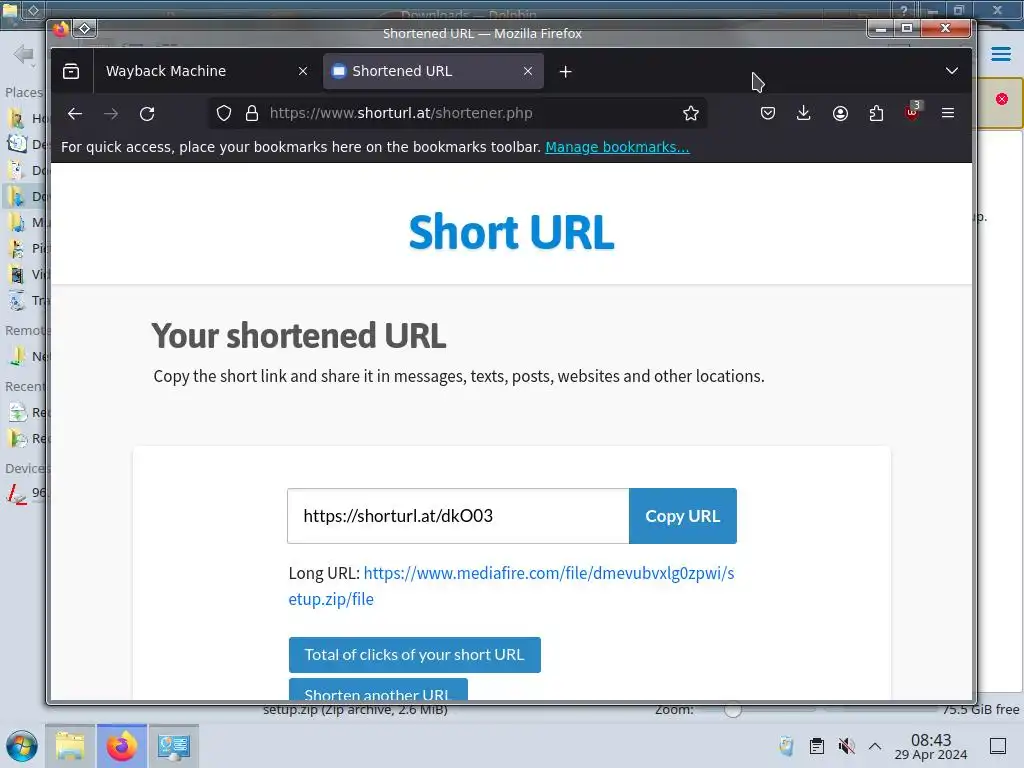Image resolution: width=1024 pixels, height=768 pixels.
Task: Open the extensions puzzle icon
Action: pos(876,114)
